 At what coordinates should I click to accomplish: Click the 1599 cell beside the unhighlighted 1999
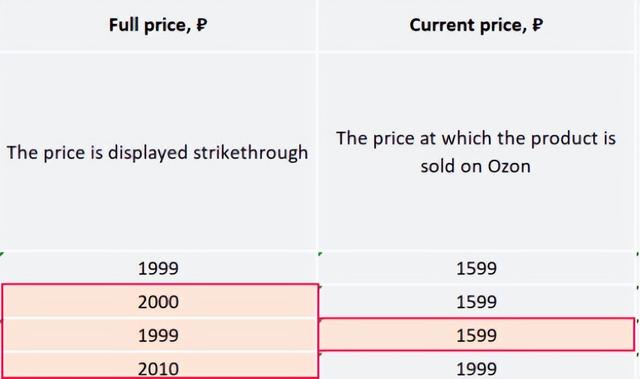[x=476, y=268]
